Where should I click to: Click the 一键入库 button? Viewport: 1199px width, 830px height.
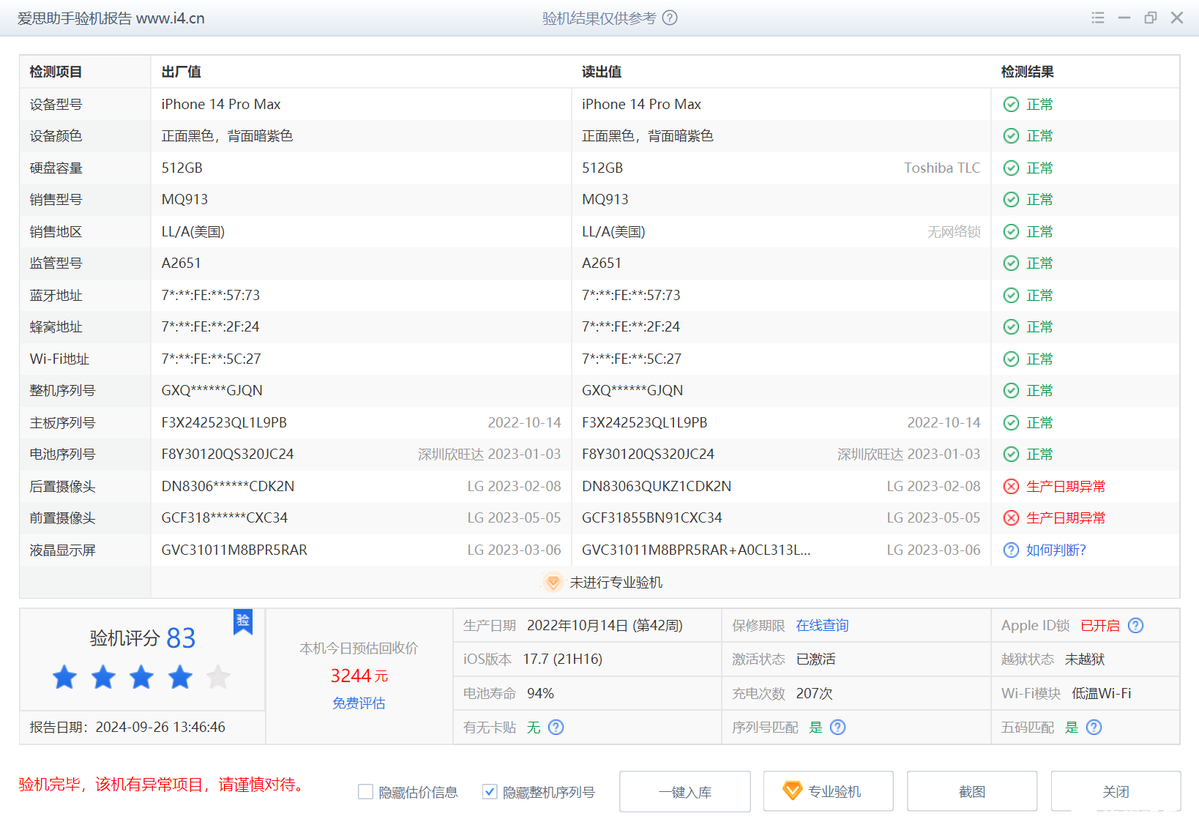(685, 792)
